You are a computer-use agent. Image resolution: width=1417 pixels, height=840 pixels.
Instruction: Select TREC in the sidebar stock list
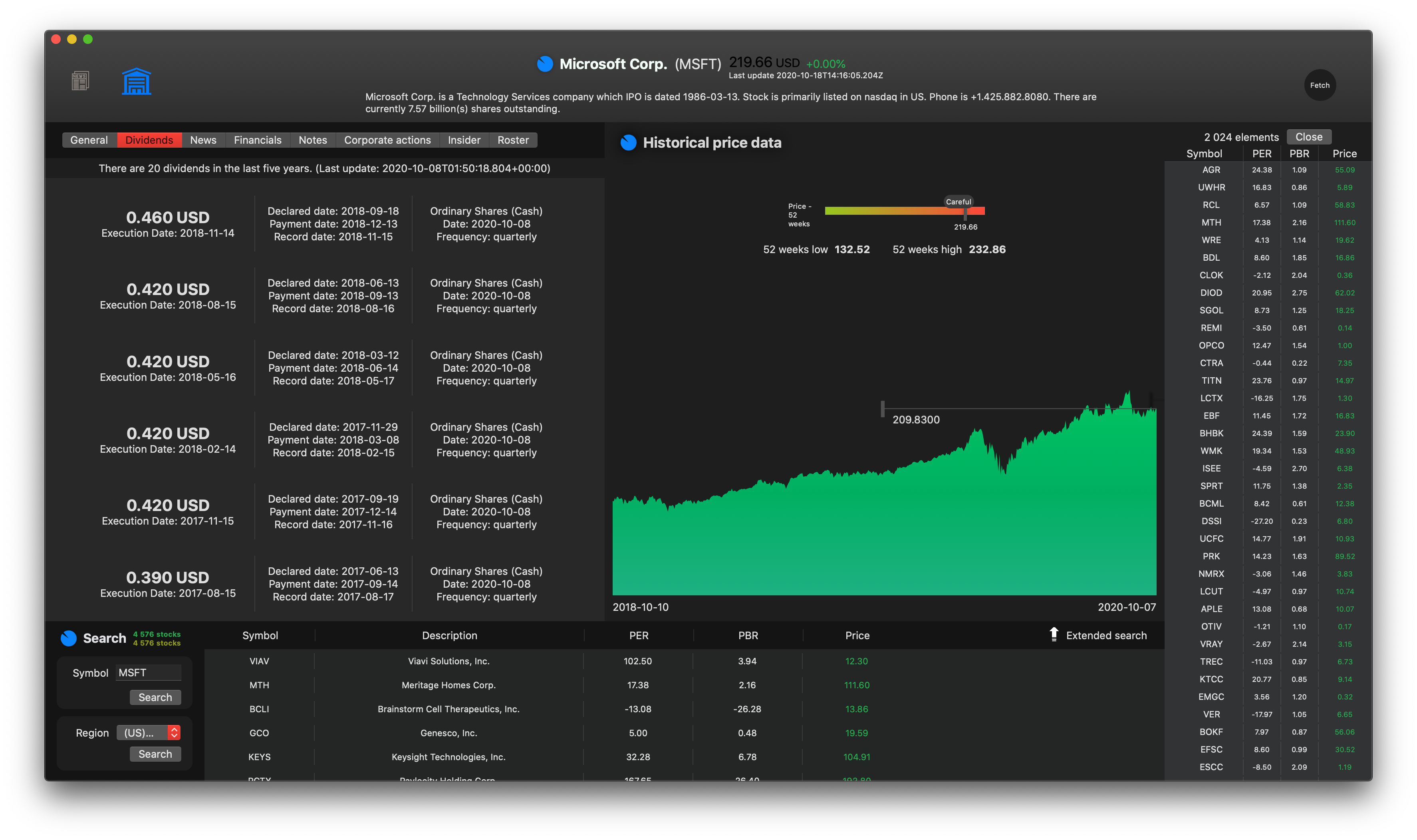click(x=1268, y=661)
